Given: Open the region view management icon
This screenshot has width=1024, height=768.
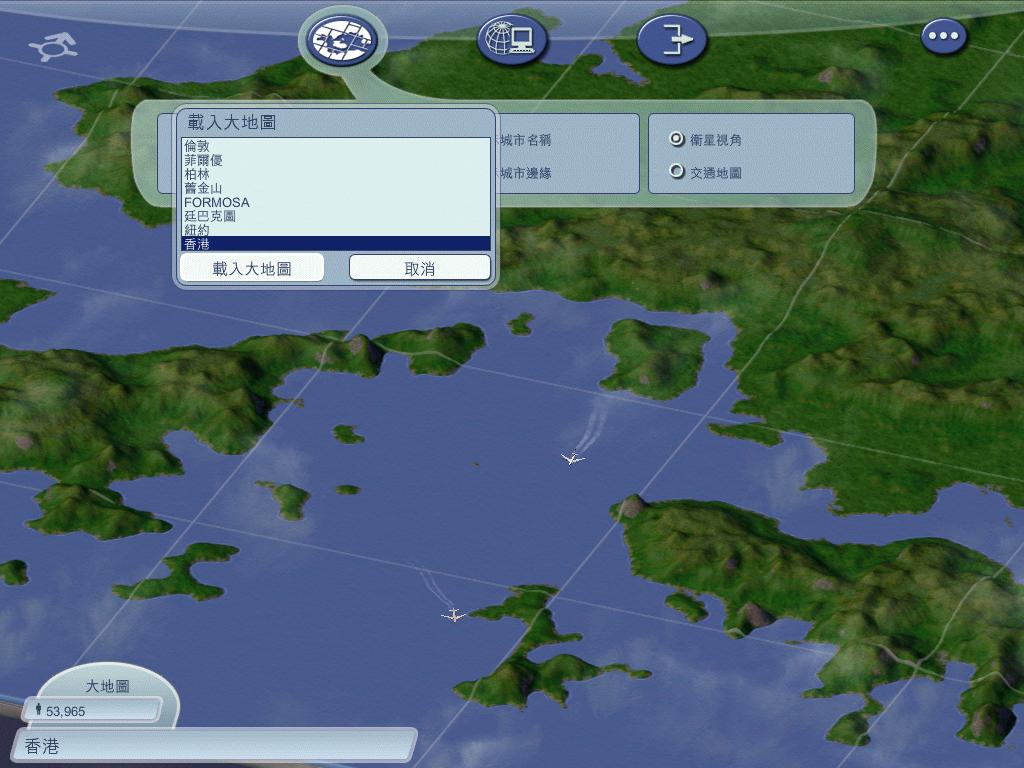Looking at the screenshot, I should (342, 40).
